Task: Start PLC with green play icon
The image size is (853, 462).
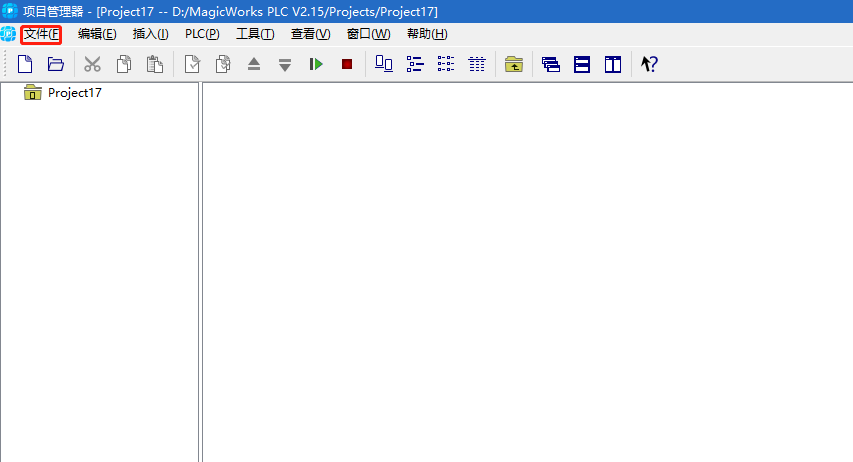Action: (316, 64)
